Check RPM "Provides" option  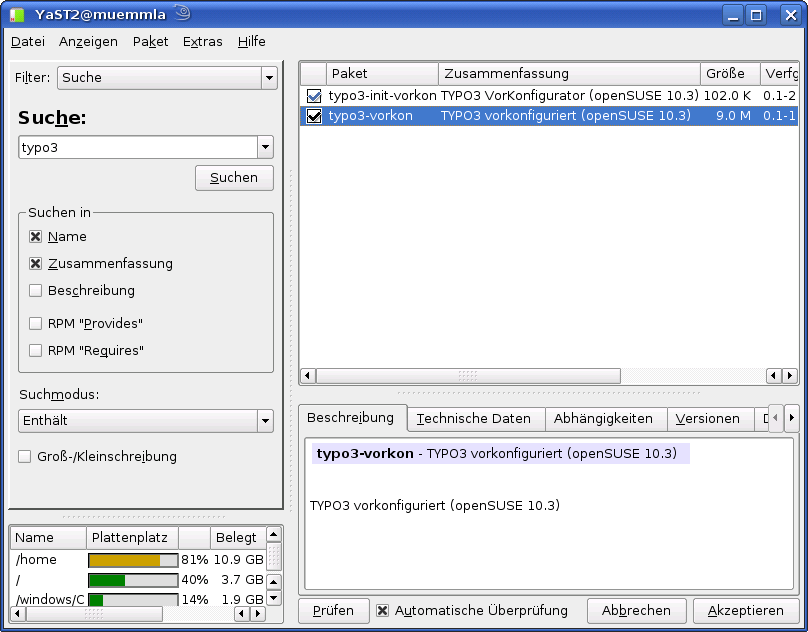point(35,323)
